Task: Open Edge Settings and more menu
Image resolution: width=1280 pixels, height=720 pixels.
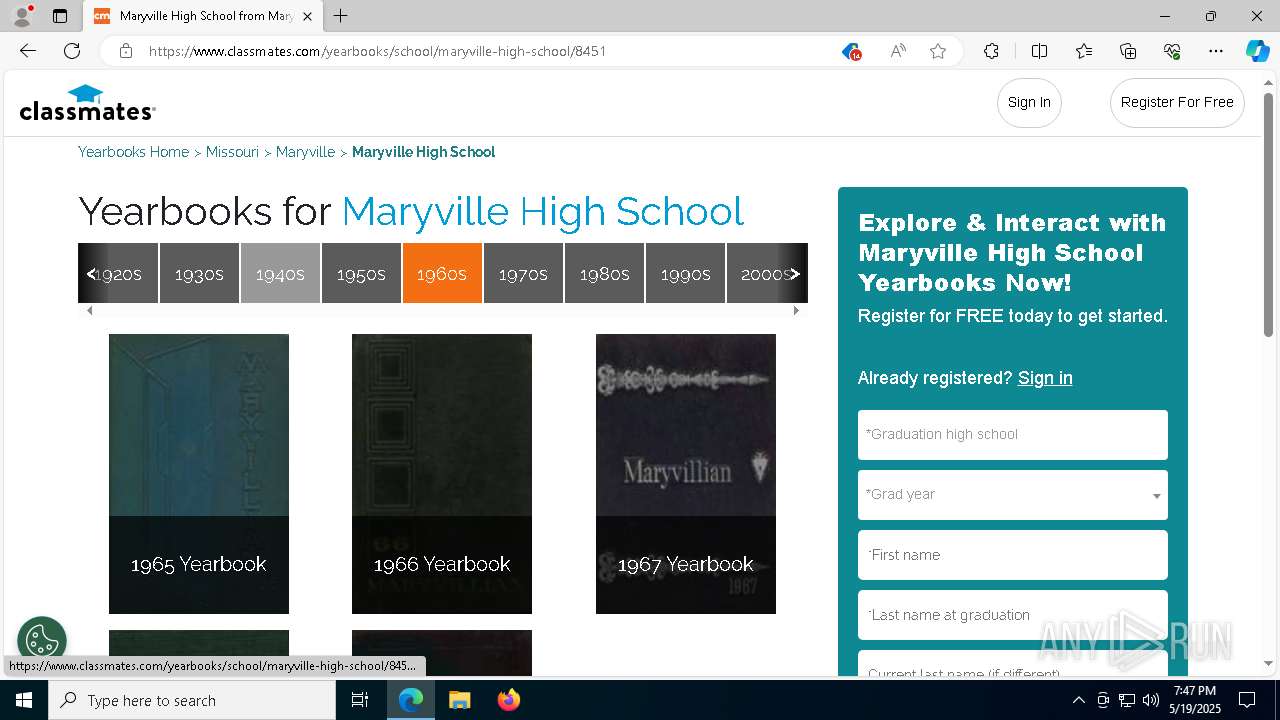Action: (1216, 51)
